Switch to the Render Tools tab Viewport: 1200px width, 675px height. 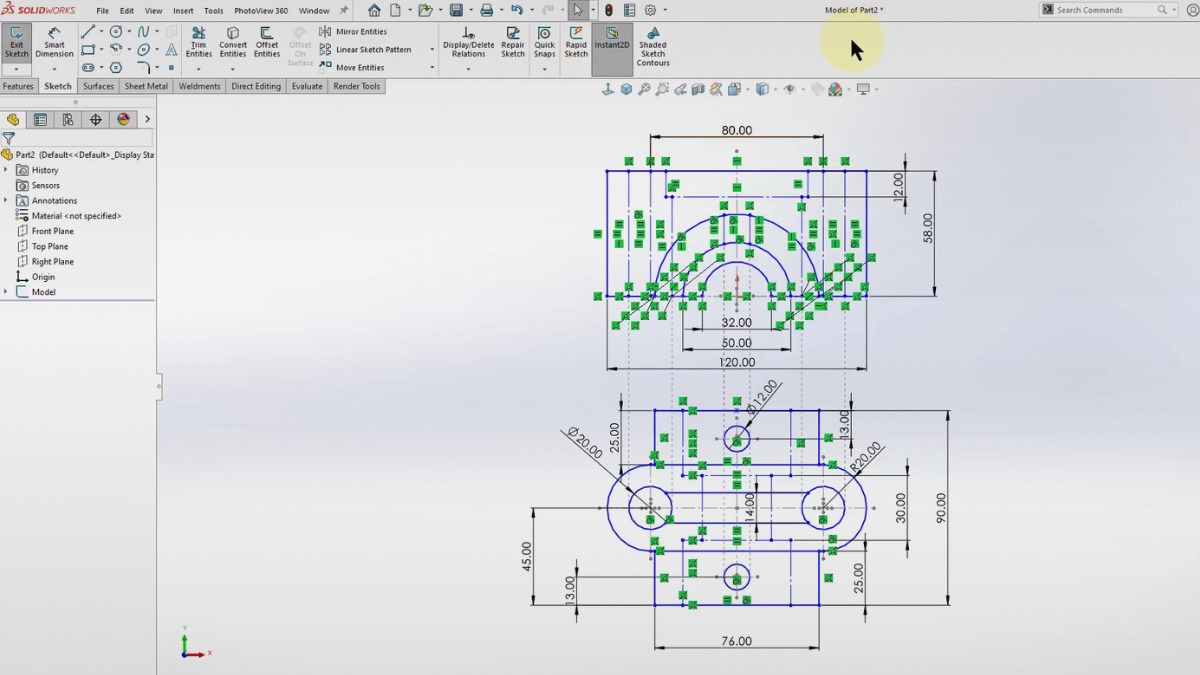click(x=357, y=86)
